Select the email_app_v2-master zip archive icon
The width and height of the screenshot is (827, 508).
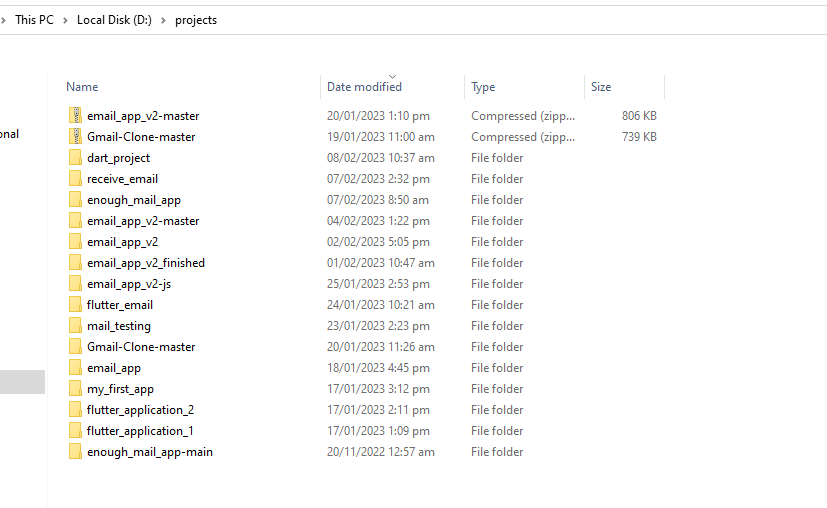tap(75, 116)
